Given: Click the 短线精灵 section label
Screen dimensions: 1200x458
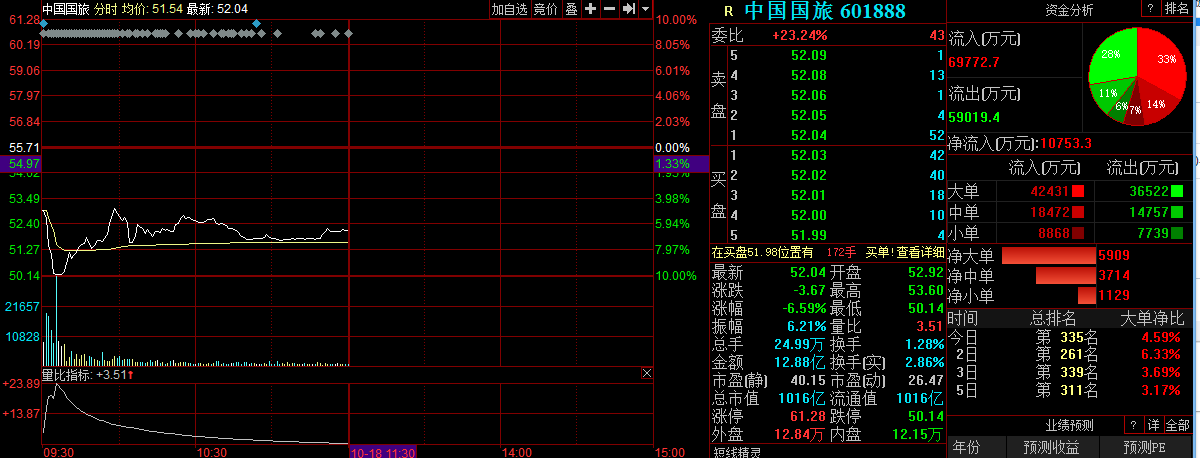Looking at the screenshot, I should point(736,452).
